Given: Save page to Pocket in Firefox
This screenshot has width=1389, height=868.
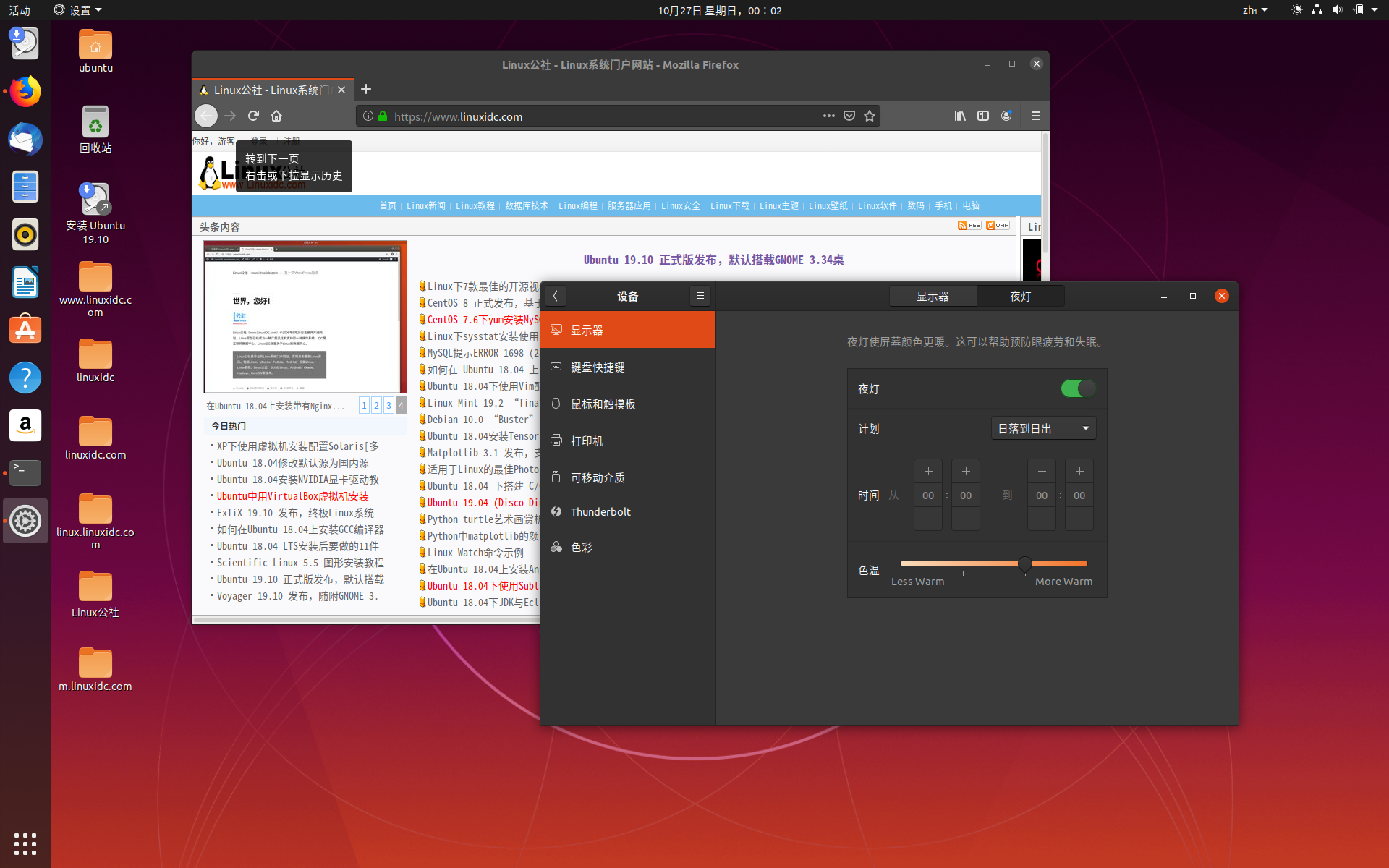Looking at the screenshot, I should (849, 116).
